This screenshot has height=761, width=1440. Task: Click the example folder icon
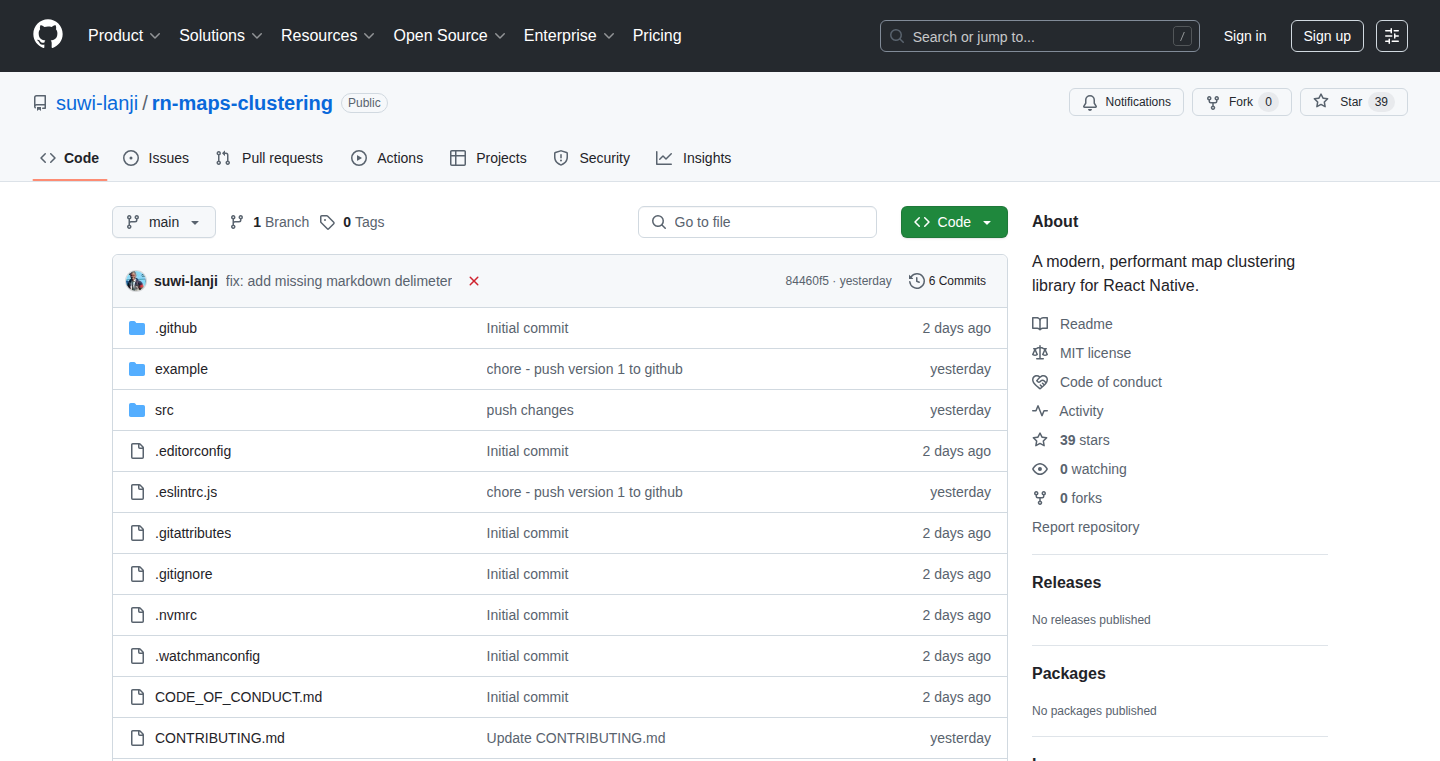(x=137, y=369)
